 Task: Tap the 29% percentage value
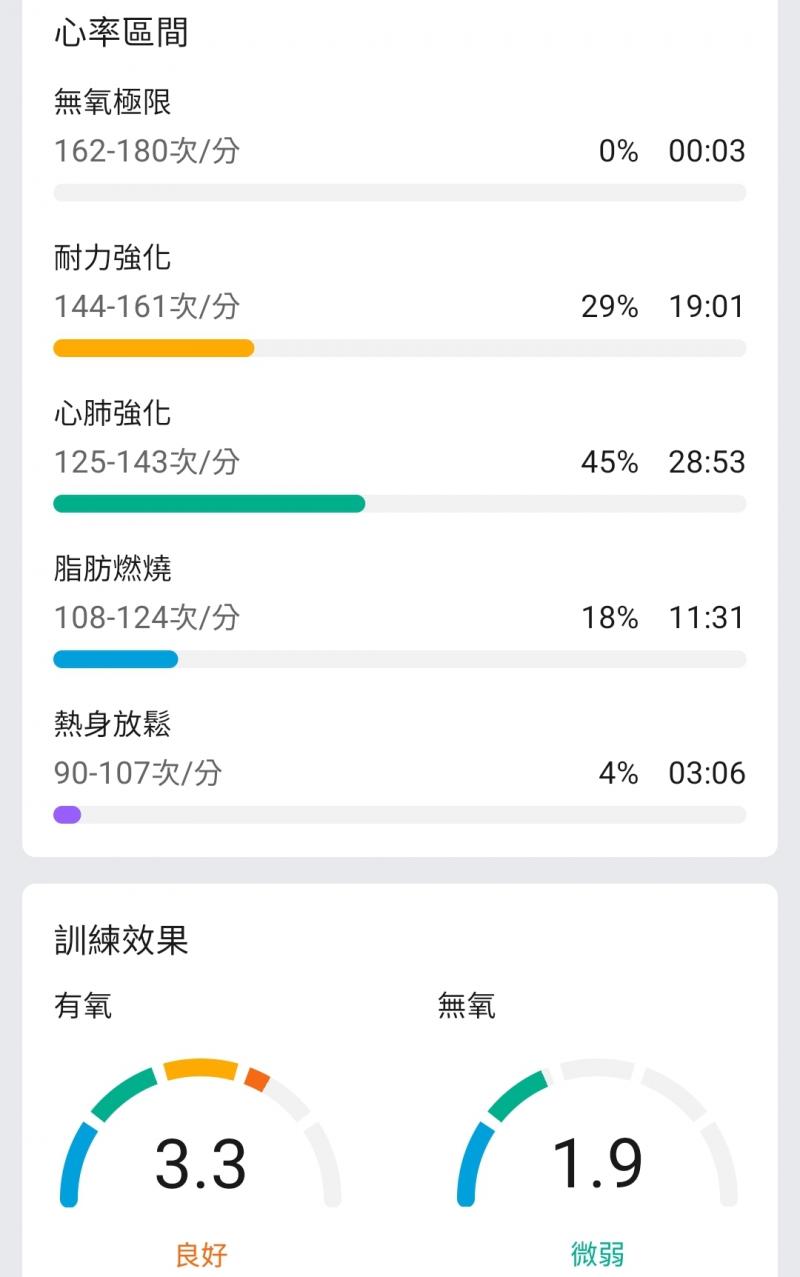609,307
